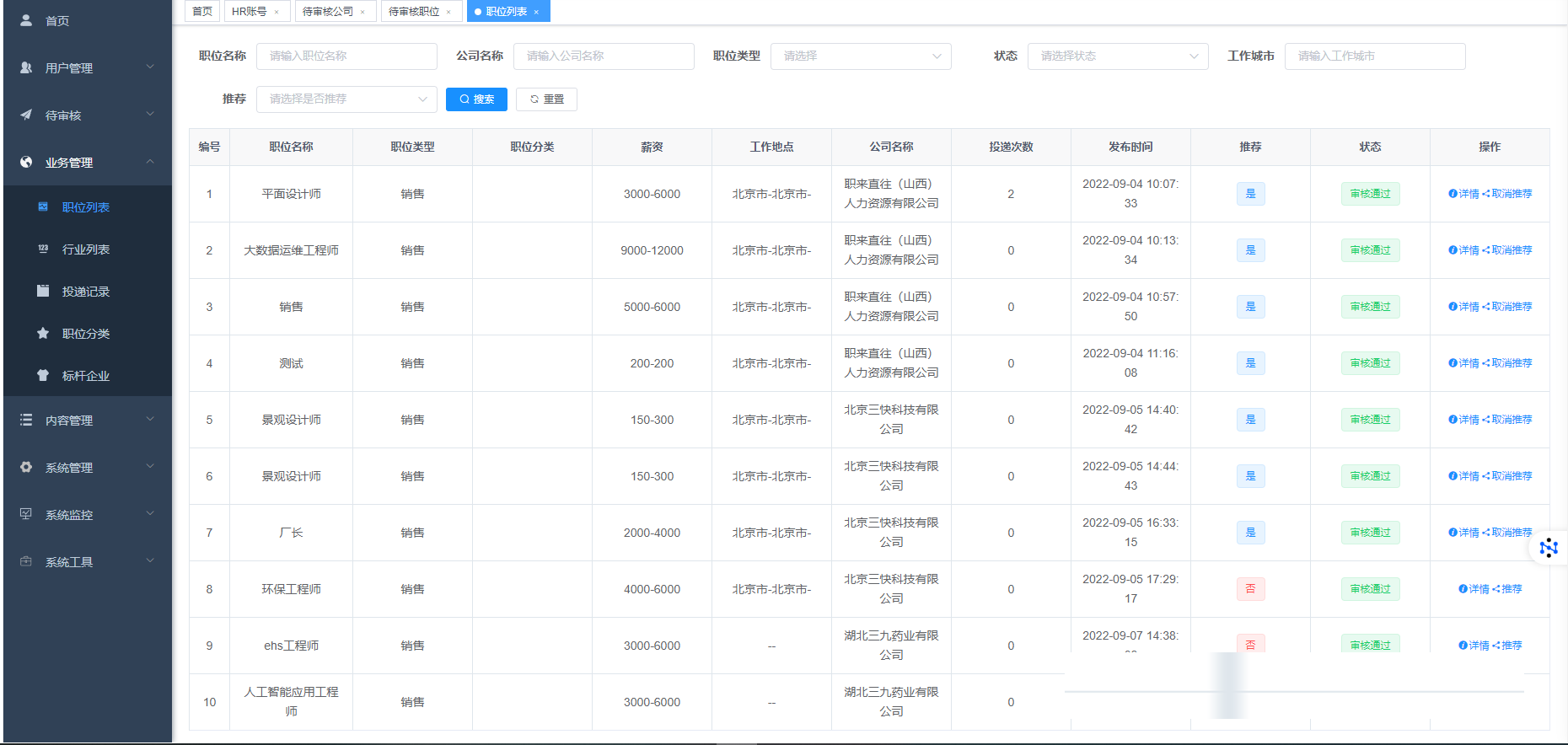Close the 待审核公司 tab

[362, 12]
